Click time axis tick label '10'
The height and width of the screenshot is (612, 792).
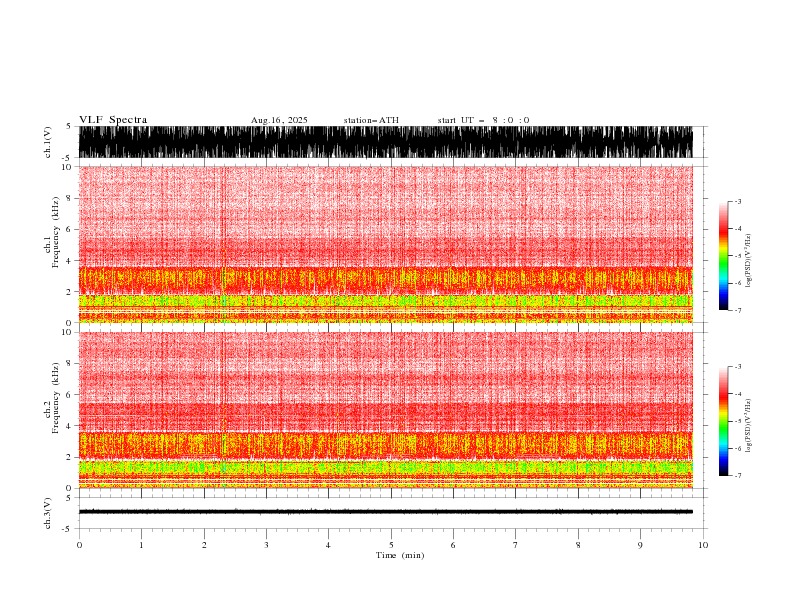703,545
